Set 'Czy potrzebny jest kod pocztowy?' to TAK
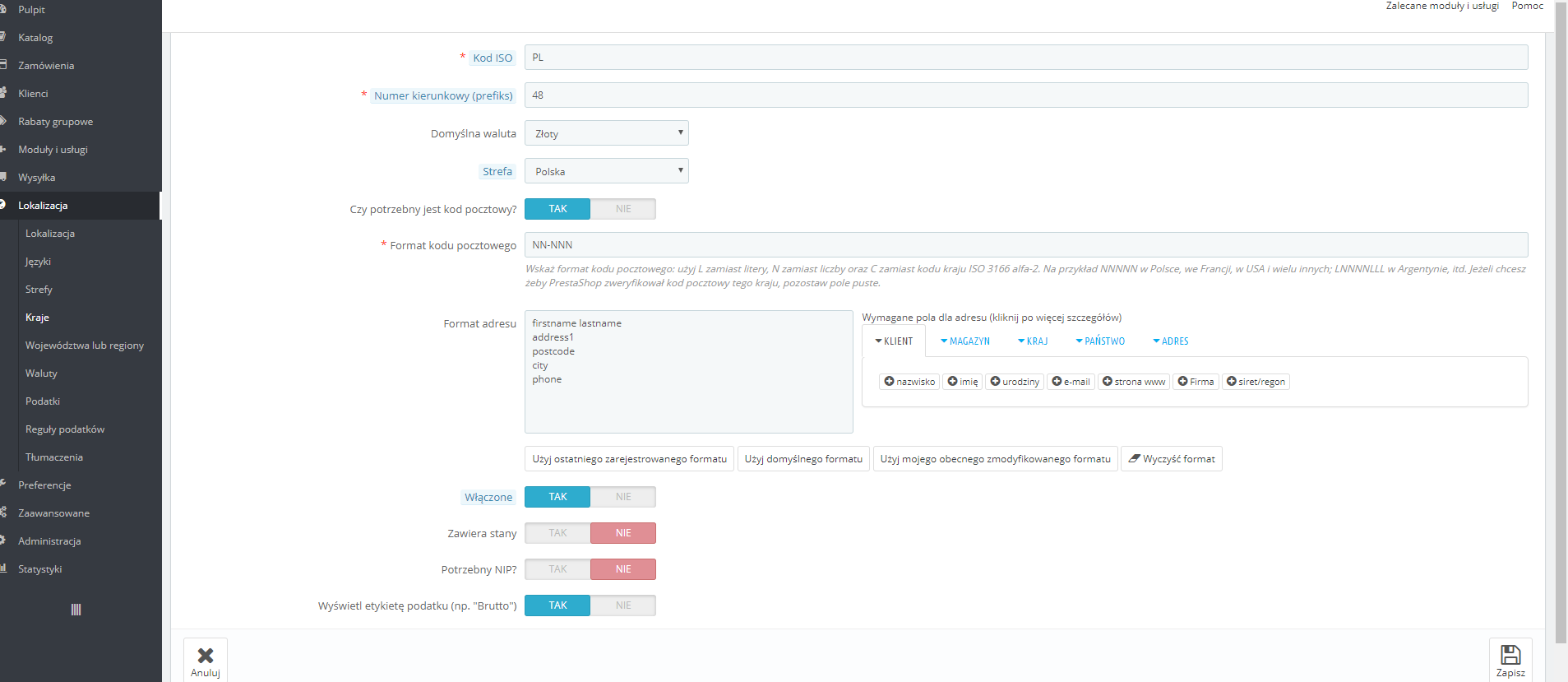The image size is (1568, 682). pyautogui.click(x=557, y=209)
